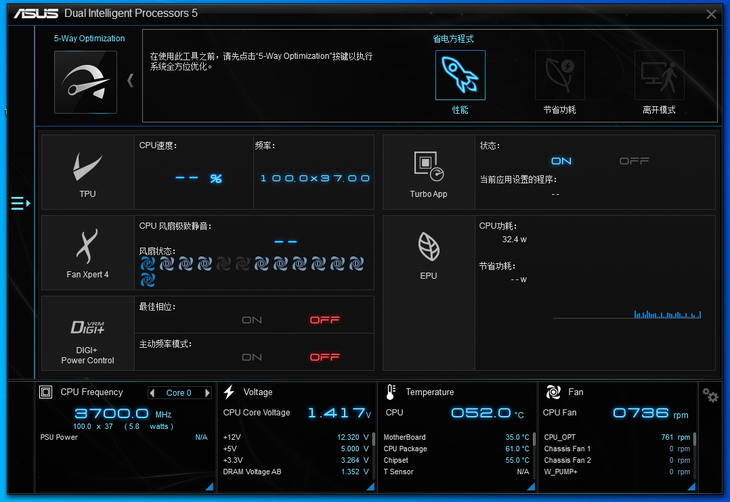The image size is (730, 502).
Task: Click the last fan icon in second row
Action: (x=148, y=280)
